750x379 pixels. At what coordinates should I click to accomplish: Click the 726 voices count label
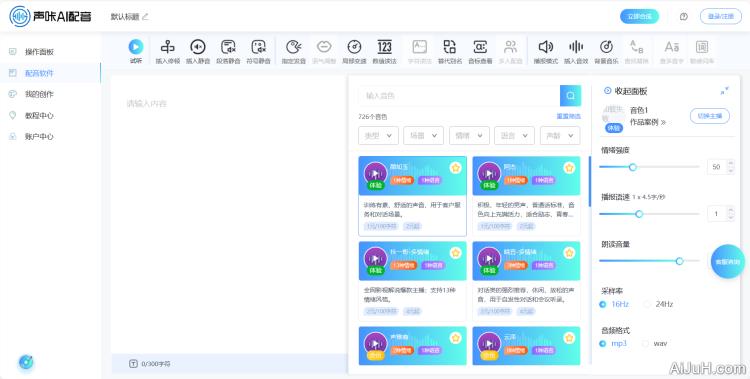pyautogui.click(x=373, y=116)
